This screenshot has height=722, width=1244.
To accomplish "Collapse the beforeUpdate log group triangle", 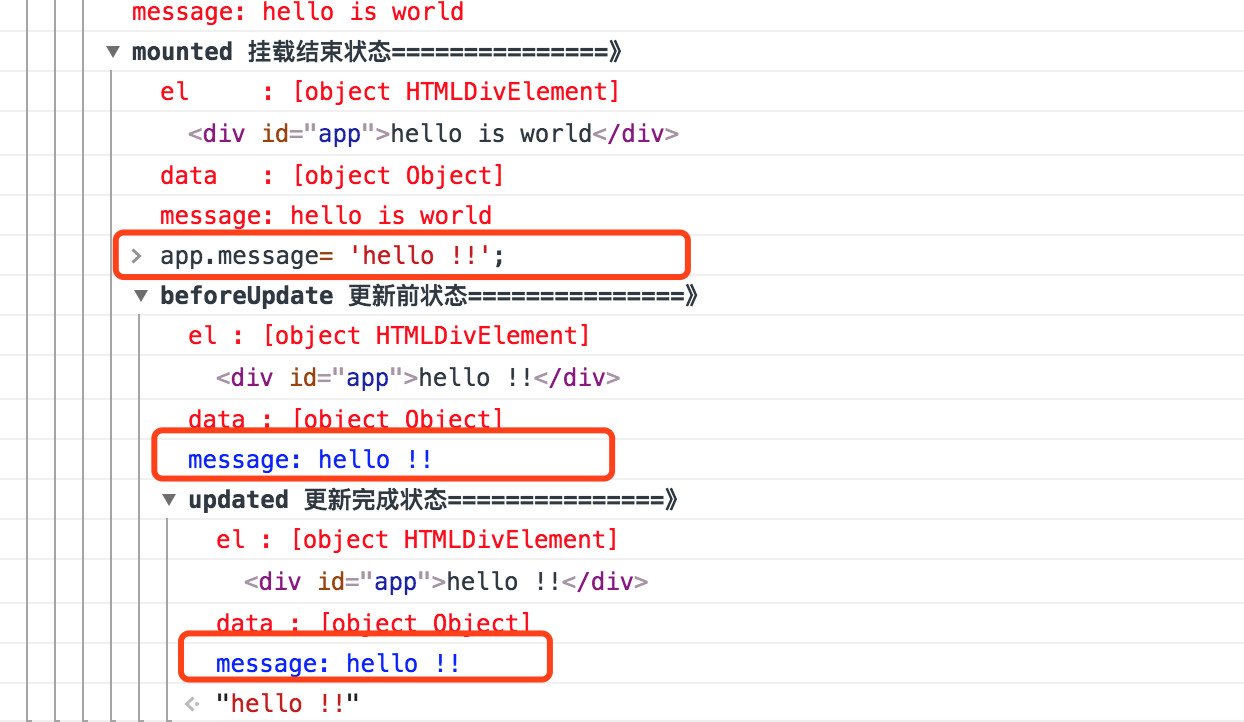I will (x=141, y=296).
